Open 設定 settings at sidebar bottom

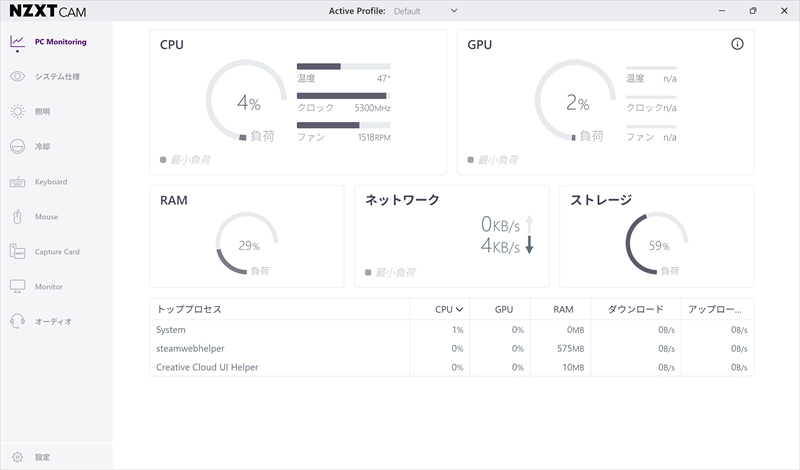pos(17,457)
